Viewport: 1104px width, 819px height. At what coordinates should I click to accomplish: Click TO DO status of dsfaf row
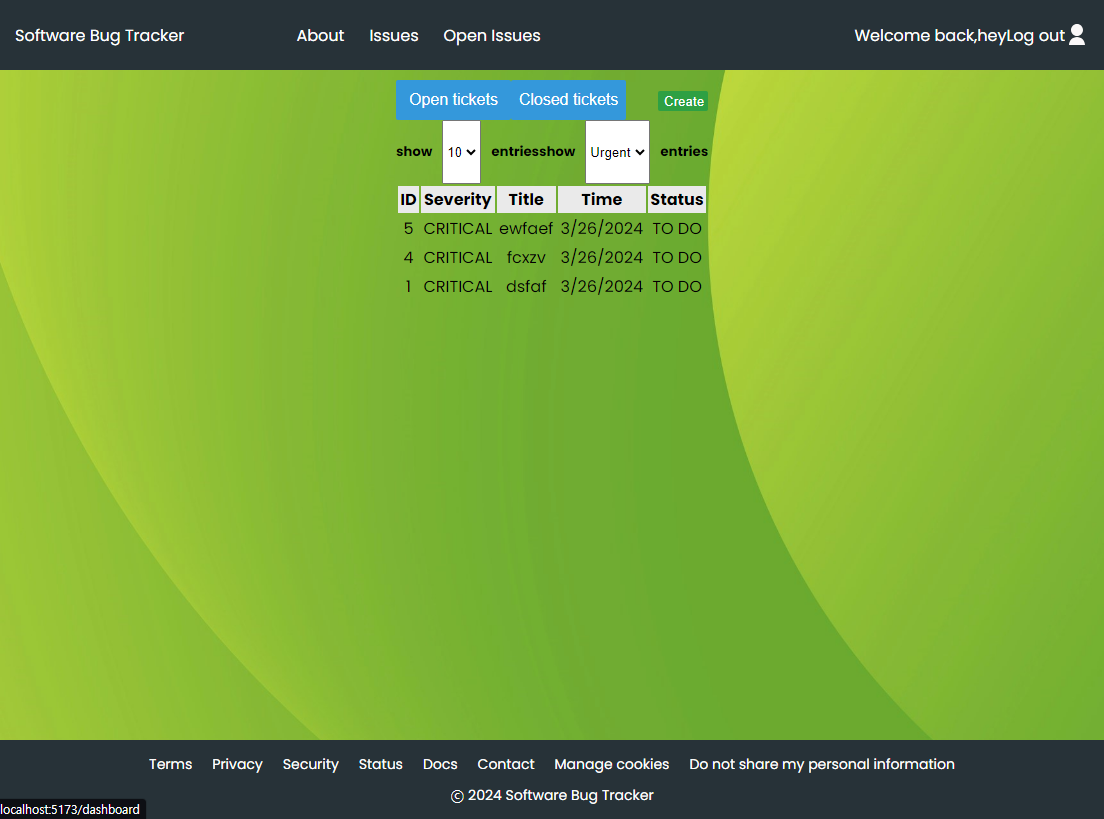(x=677, y=287)
